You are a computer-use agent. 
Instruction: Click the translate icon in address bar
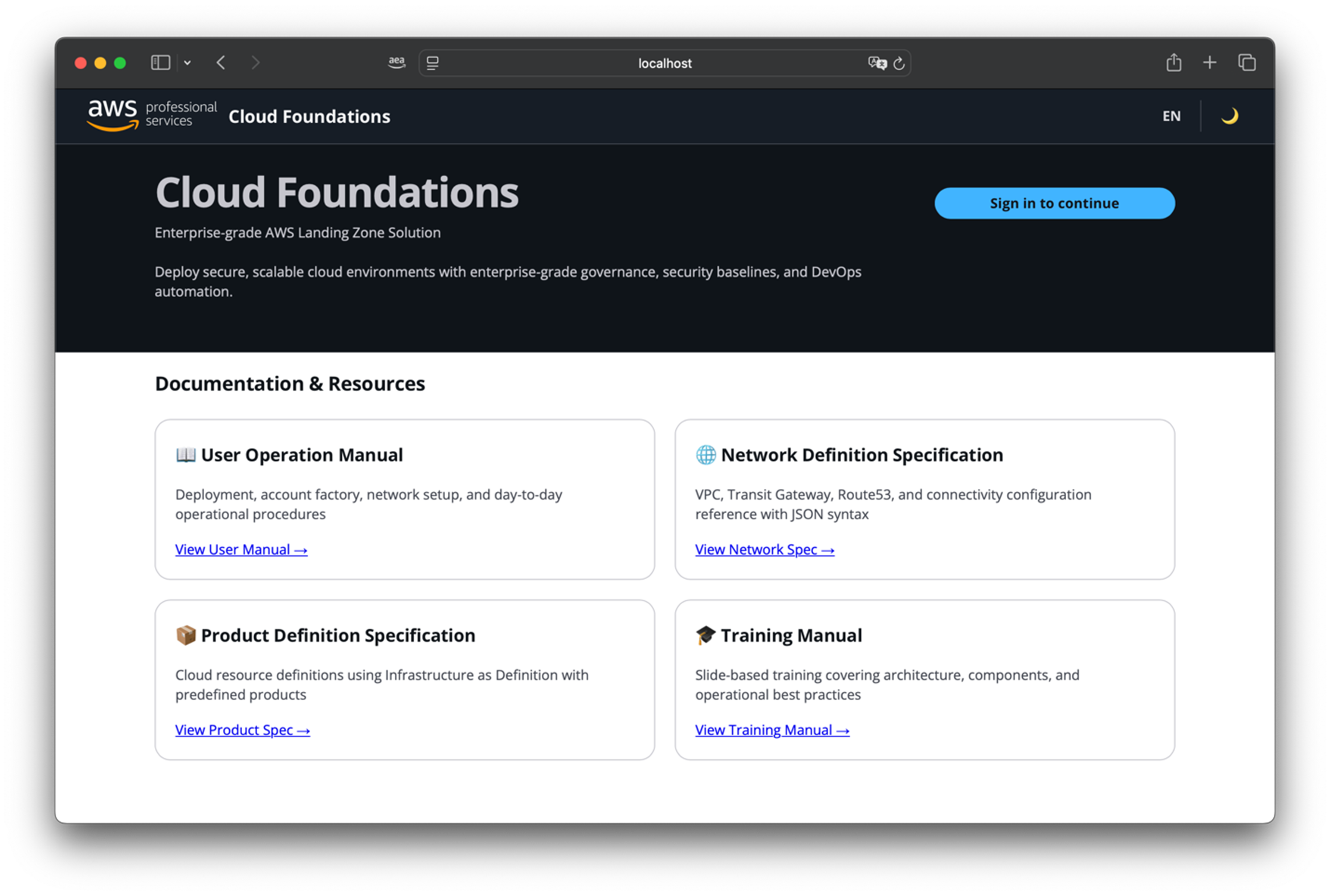(877, 63)
